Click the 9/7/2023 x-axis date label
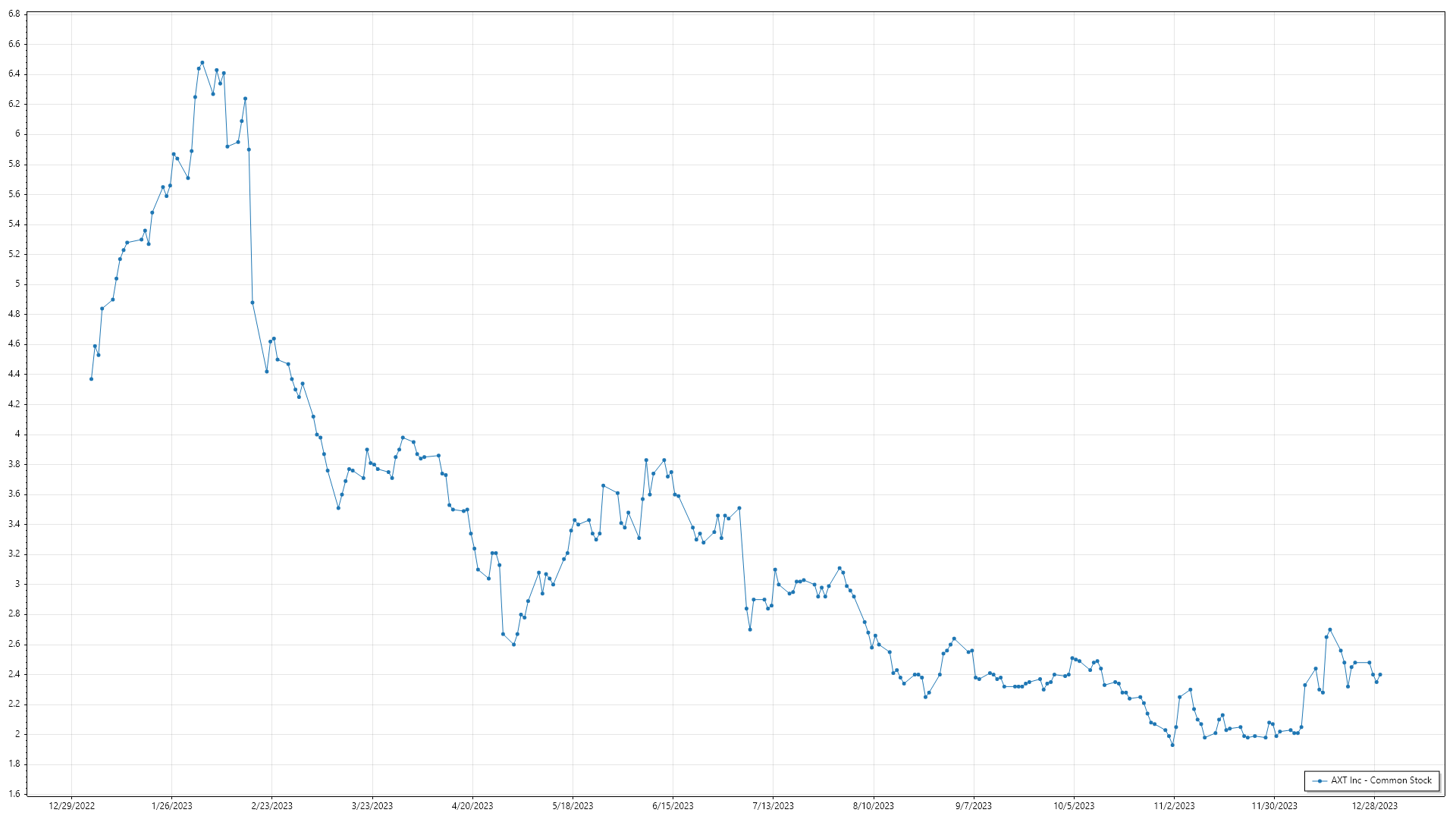1456x819 pixels. 973,805
